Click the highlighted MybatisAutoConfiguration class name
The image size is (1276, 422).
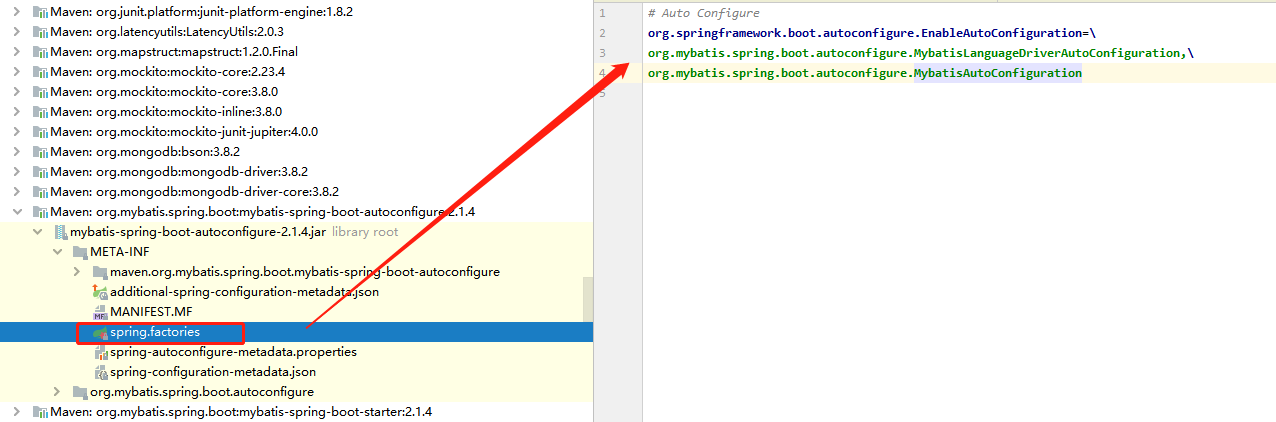coord(998,73)
